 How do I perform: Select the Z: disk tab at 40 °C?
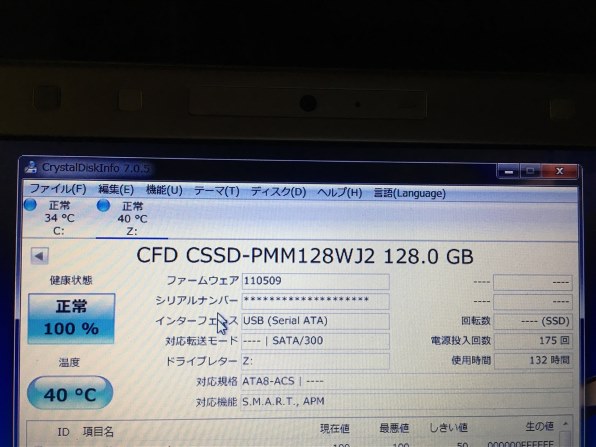tap(132, 219)
